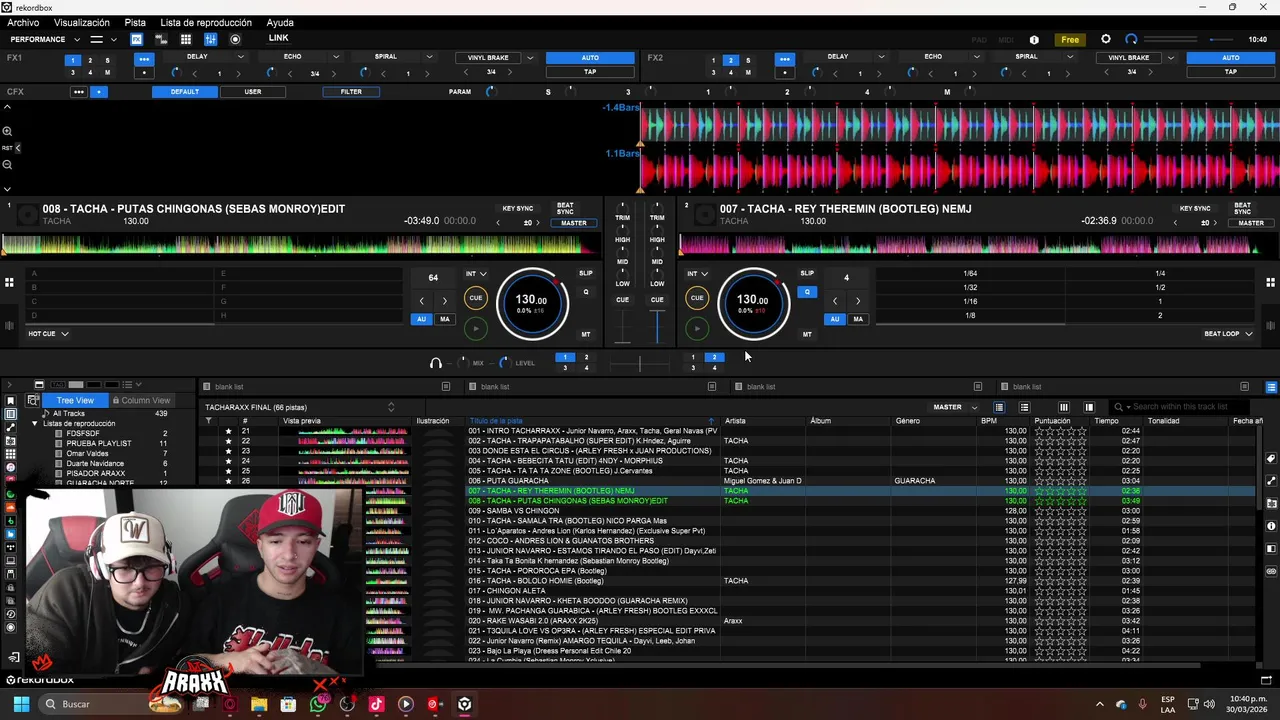Viewport: 1280px width, 720px height.
Task: Open deck 2 pad grid icon
Action: pos(1270,283)
